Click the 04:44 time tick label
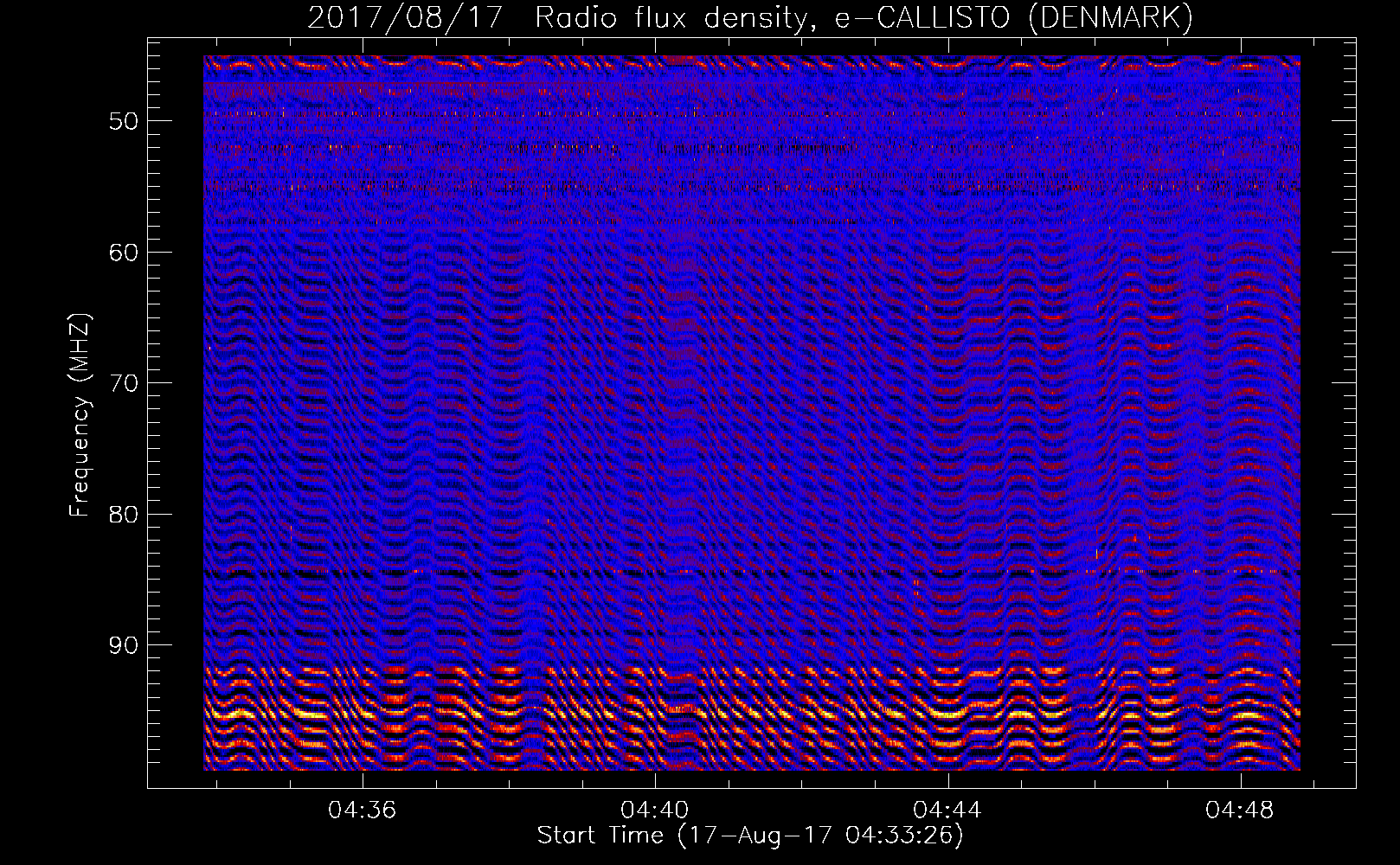The image size is (1400, 865). 947,810
